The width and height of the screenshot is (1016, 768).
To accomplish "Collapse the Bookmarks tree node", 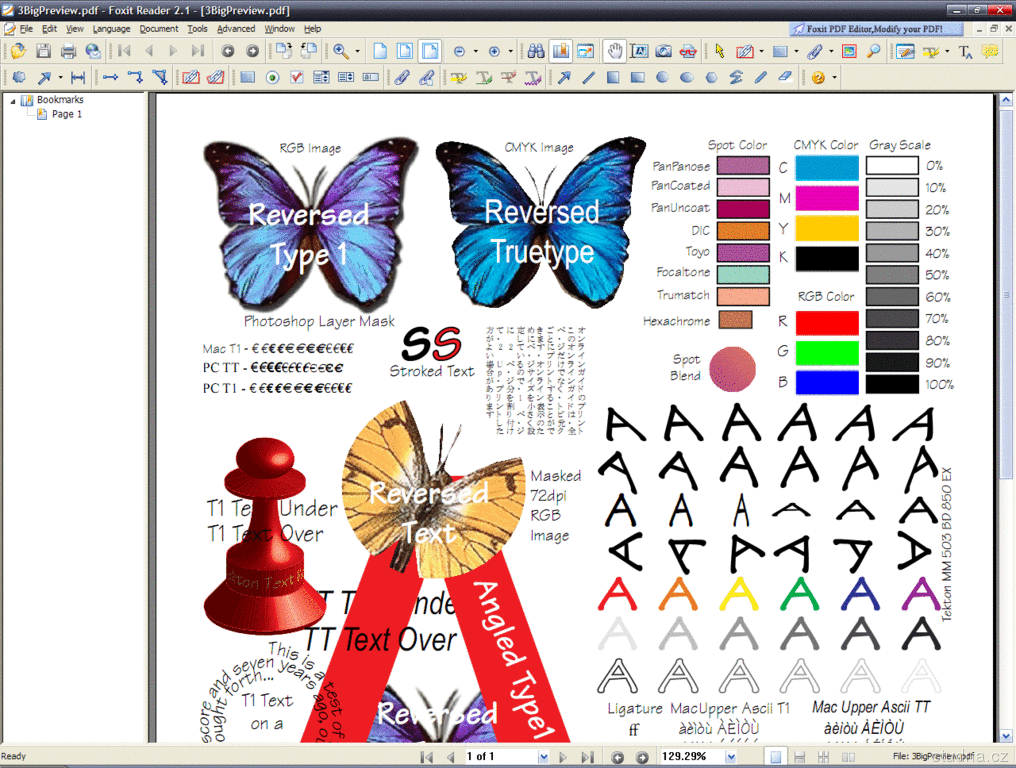I will [x=13, y=100].
